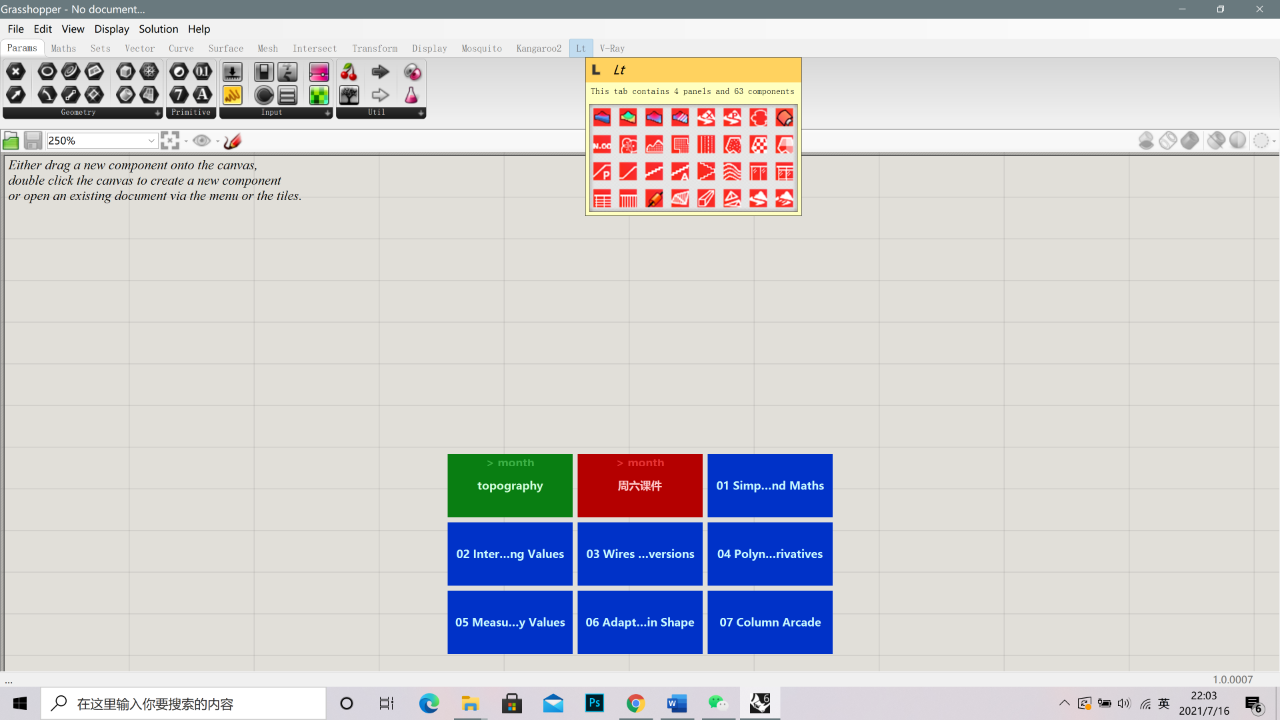Image resolution: width=1280 pixels, height=720 pixels.
Task: Open the green topography recent file tile
Action: coord(510,486)
